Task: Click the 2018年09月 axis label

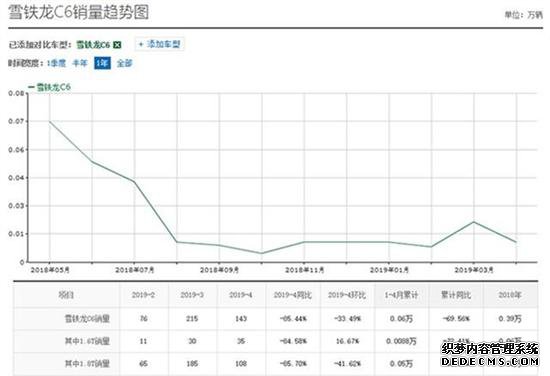Action: click(x=219, y=270)
